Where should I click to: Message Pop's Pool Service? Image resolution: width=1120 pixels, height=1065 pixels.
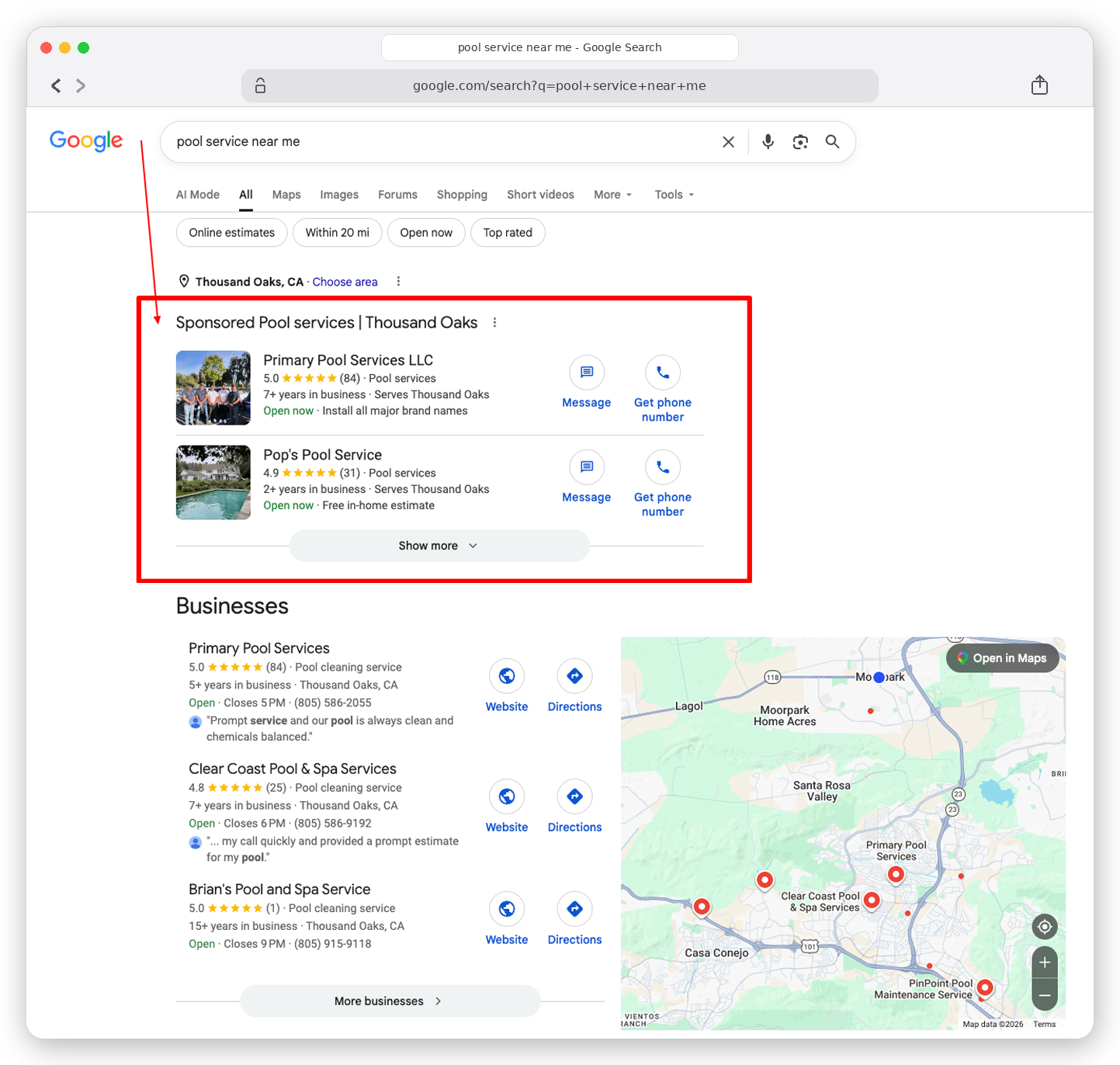click(x=587, y=477)
